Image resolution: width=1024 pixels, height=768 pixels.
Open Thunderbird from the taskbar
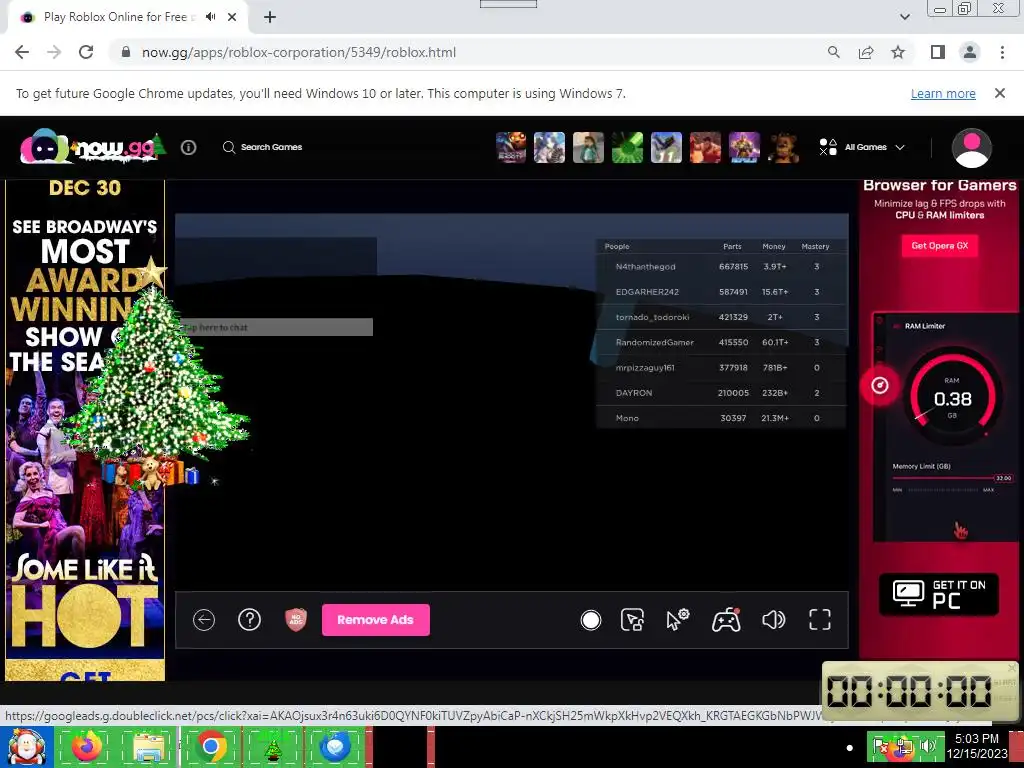(x=335, y=746)
